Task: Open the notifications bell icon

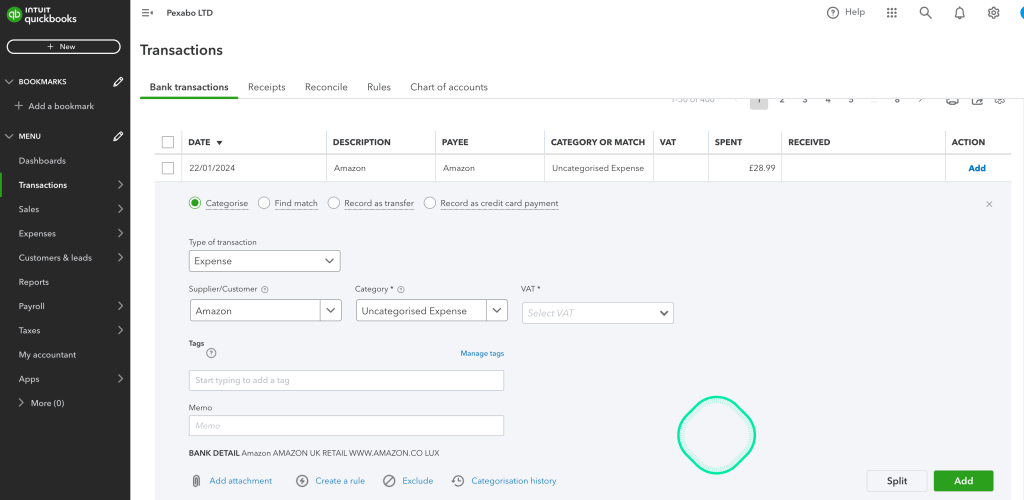Action: point(959,13)
